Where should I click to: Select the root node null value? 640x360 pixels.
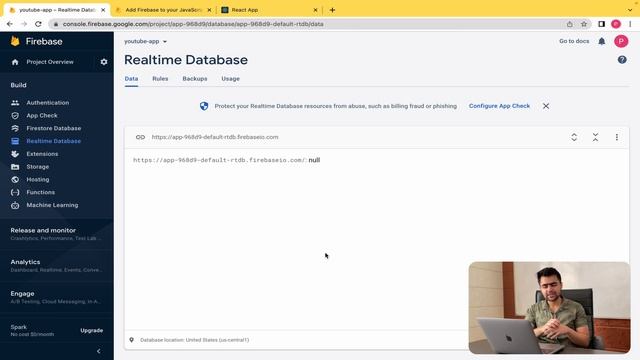[x=314, y=160]
